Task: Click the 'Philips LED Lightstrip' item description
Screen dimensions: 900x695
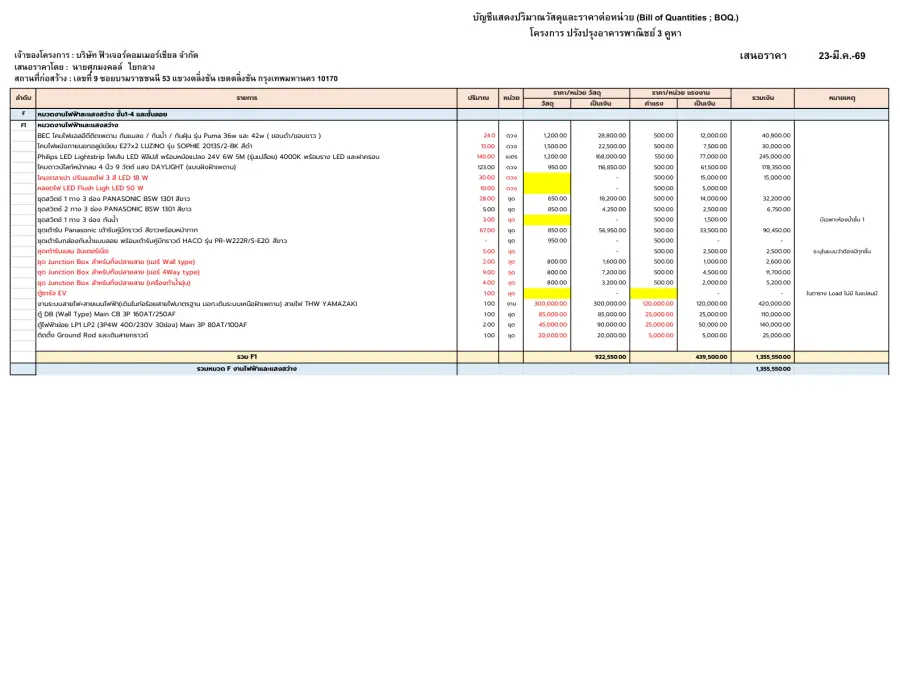Action: coord(208,157)
